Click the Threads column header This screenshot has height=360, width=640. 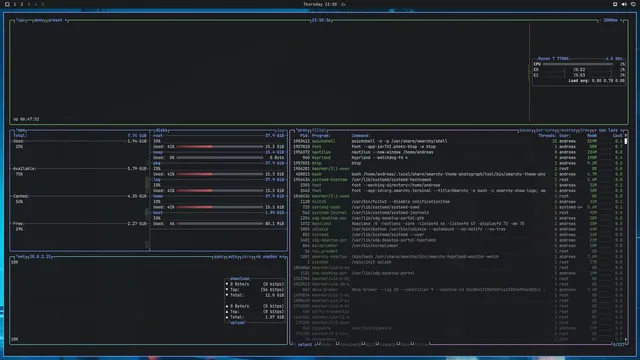[547, 136]
